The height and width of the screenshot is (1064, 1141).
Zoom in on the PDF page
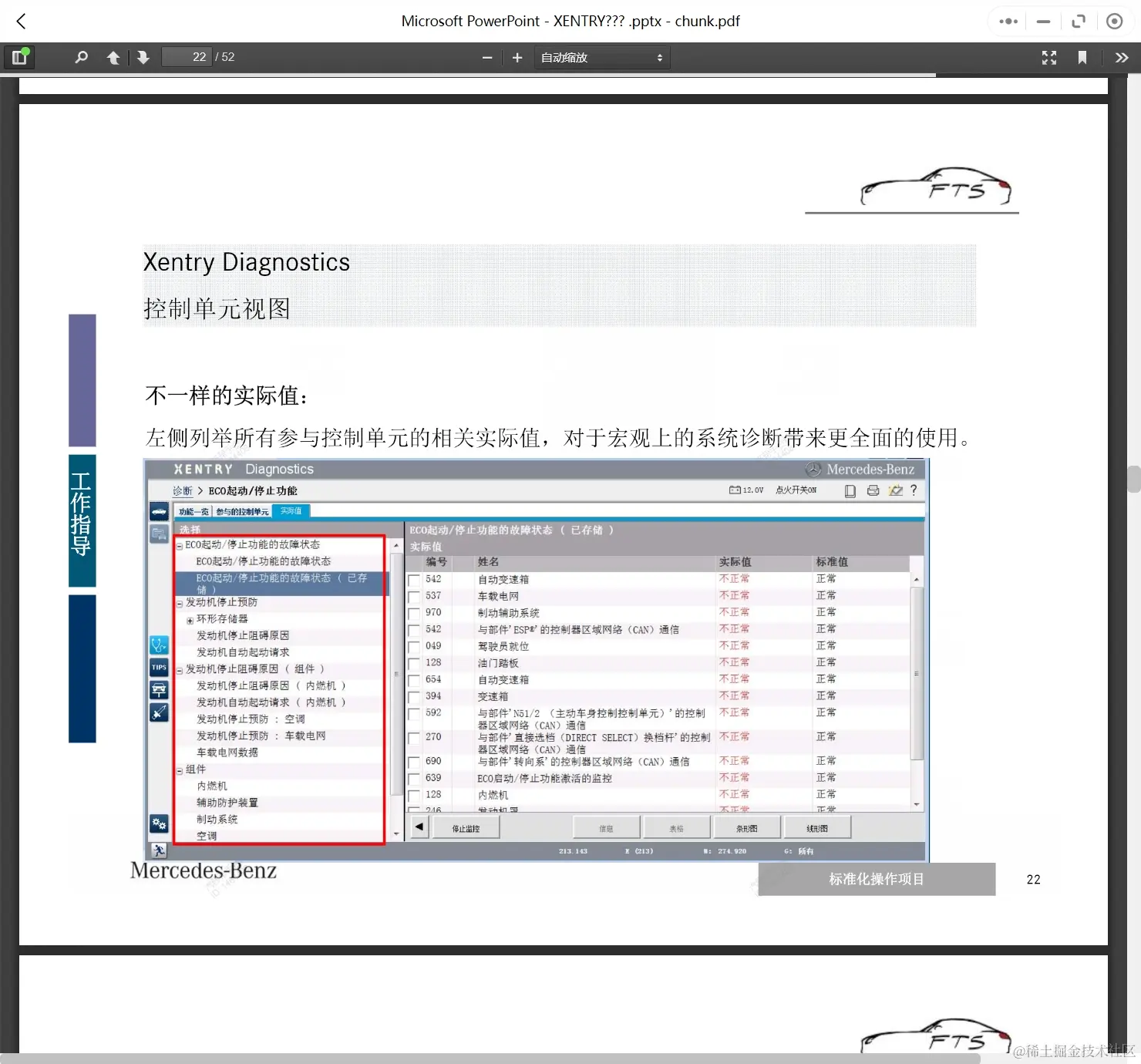[x=517, y=57]
